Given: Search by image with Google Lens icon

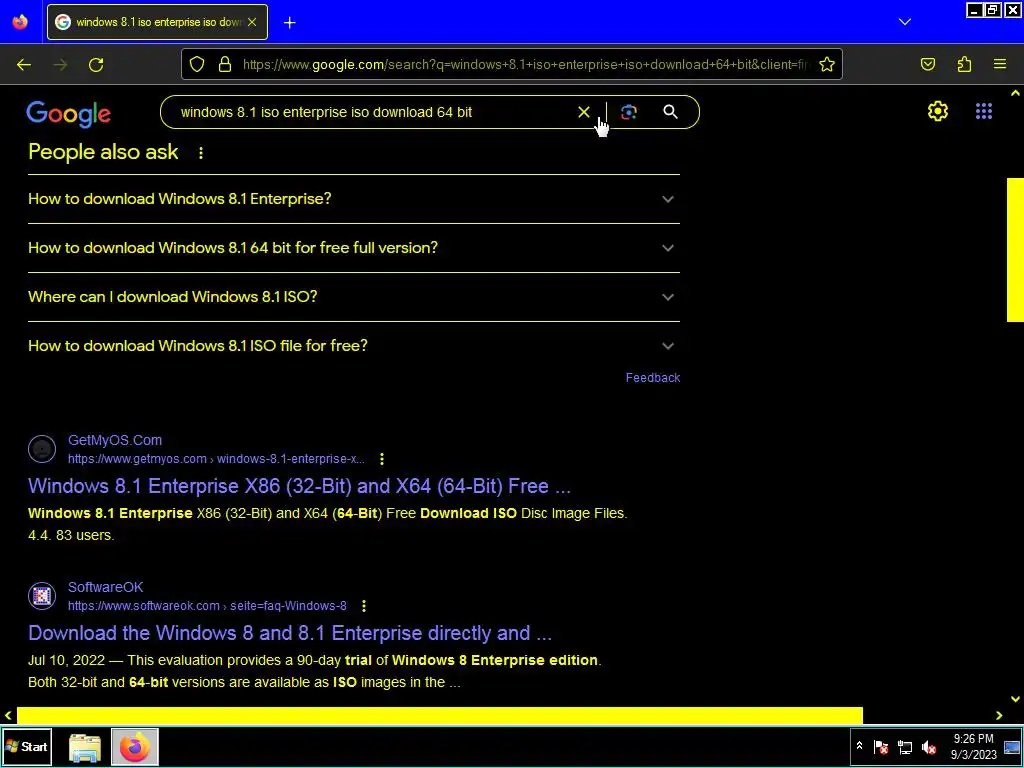Looking at the screenshot, I should [628, 112].
